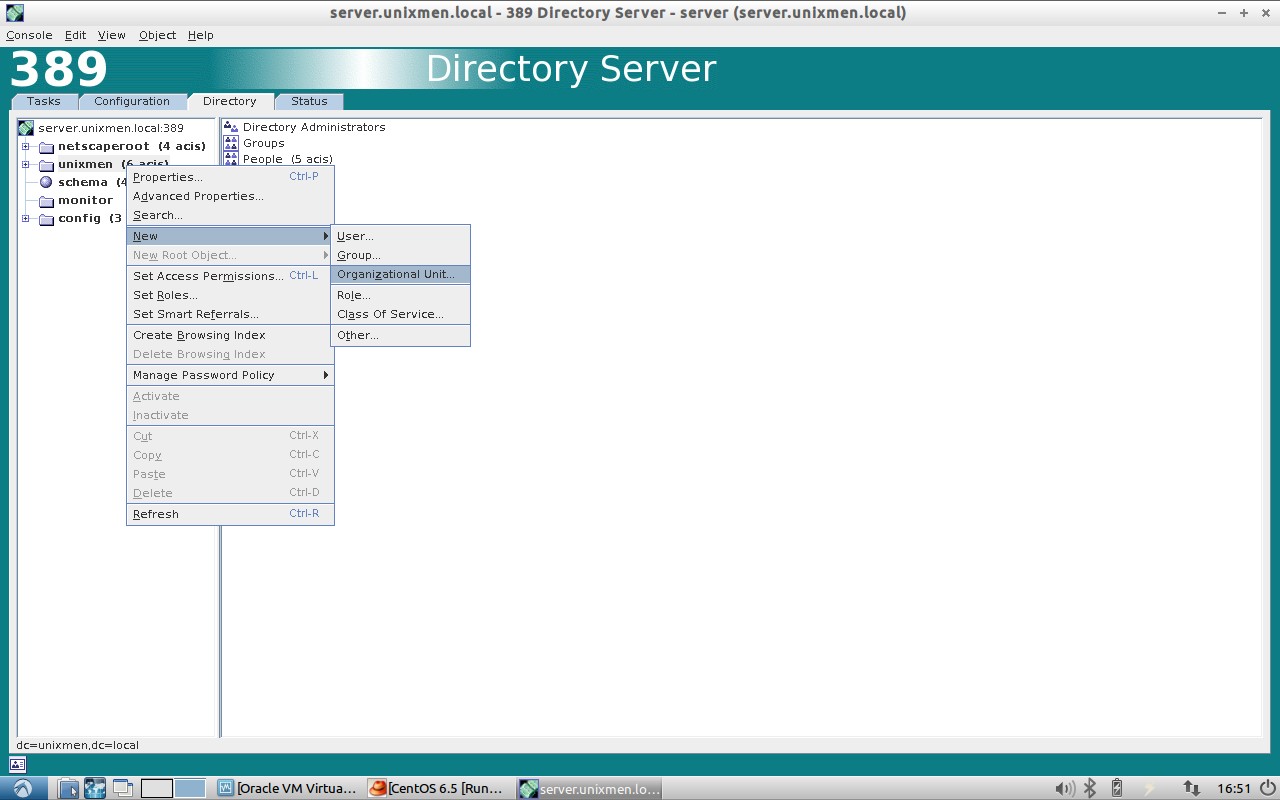Choose Search... from context menu
1280x800 pixels.
pyautogui.click(x=230, y=215)
